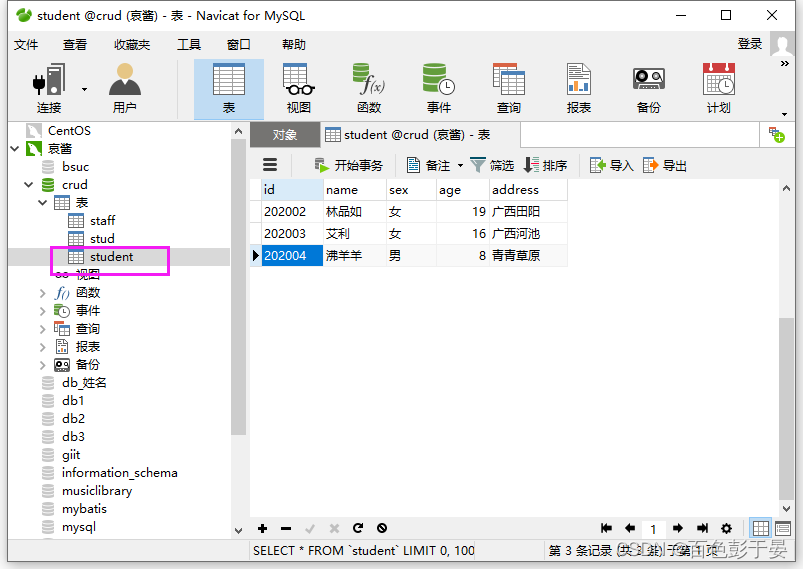The width and height of the screenshot is (803, 569).
Task: Click the 导出 export button
Action: click(x=665, y=165)
